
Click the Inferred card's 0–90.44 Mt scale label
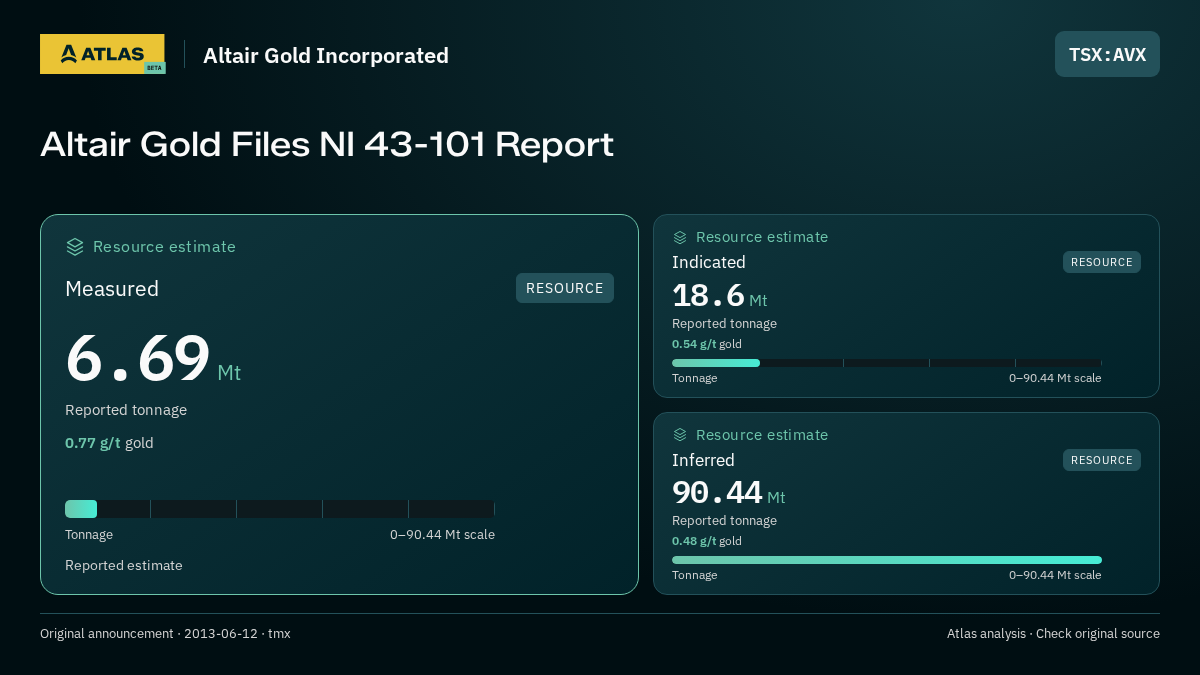[1055, 575]
